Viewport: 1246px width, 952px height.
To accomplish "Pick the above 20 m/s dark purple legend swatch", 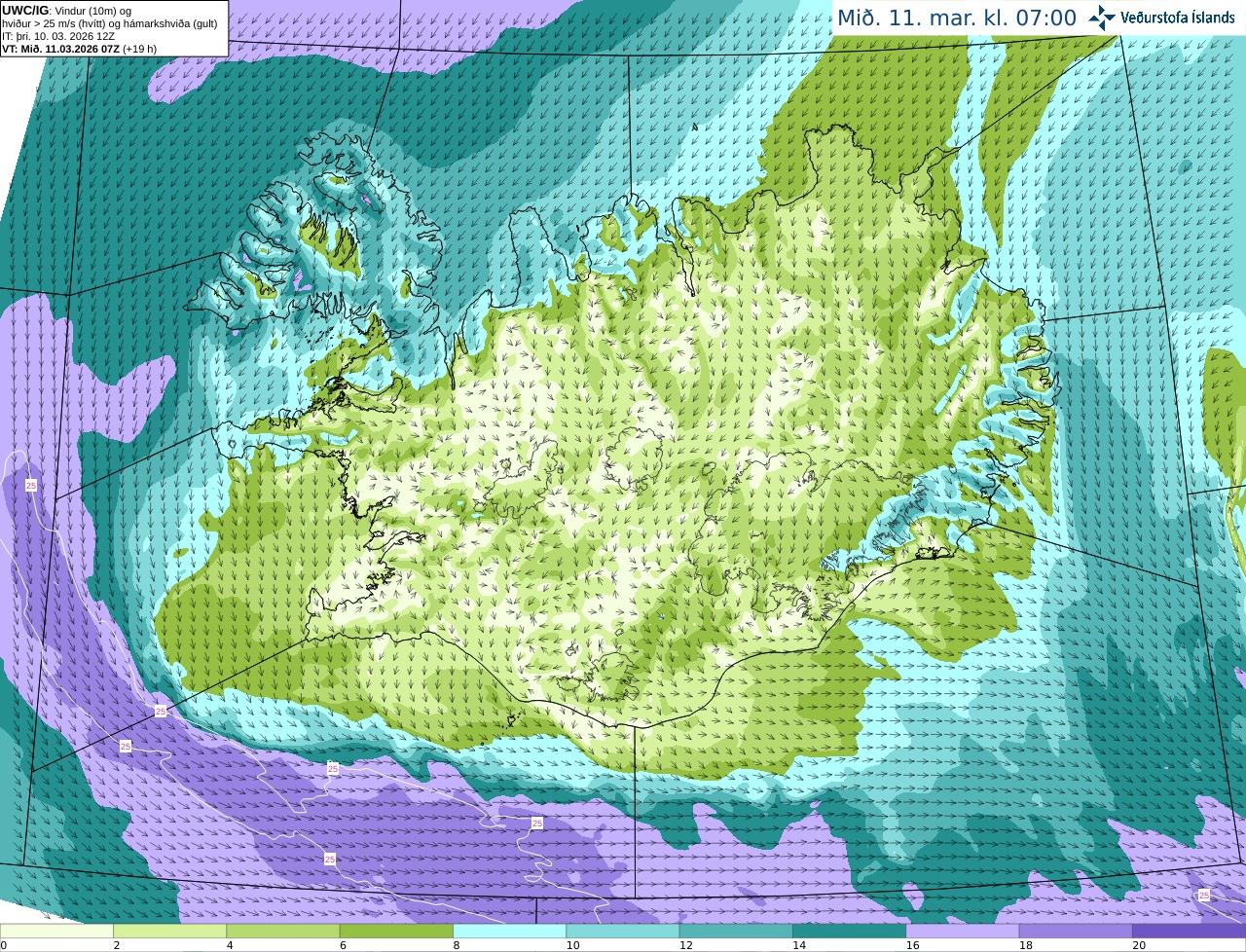I will (x=1189, y=932).
